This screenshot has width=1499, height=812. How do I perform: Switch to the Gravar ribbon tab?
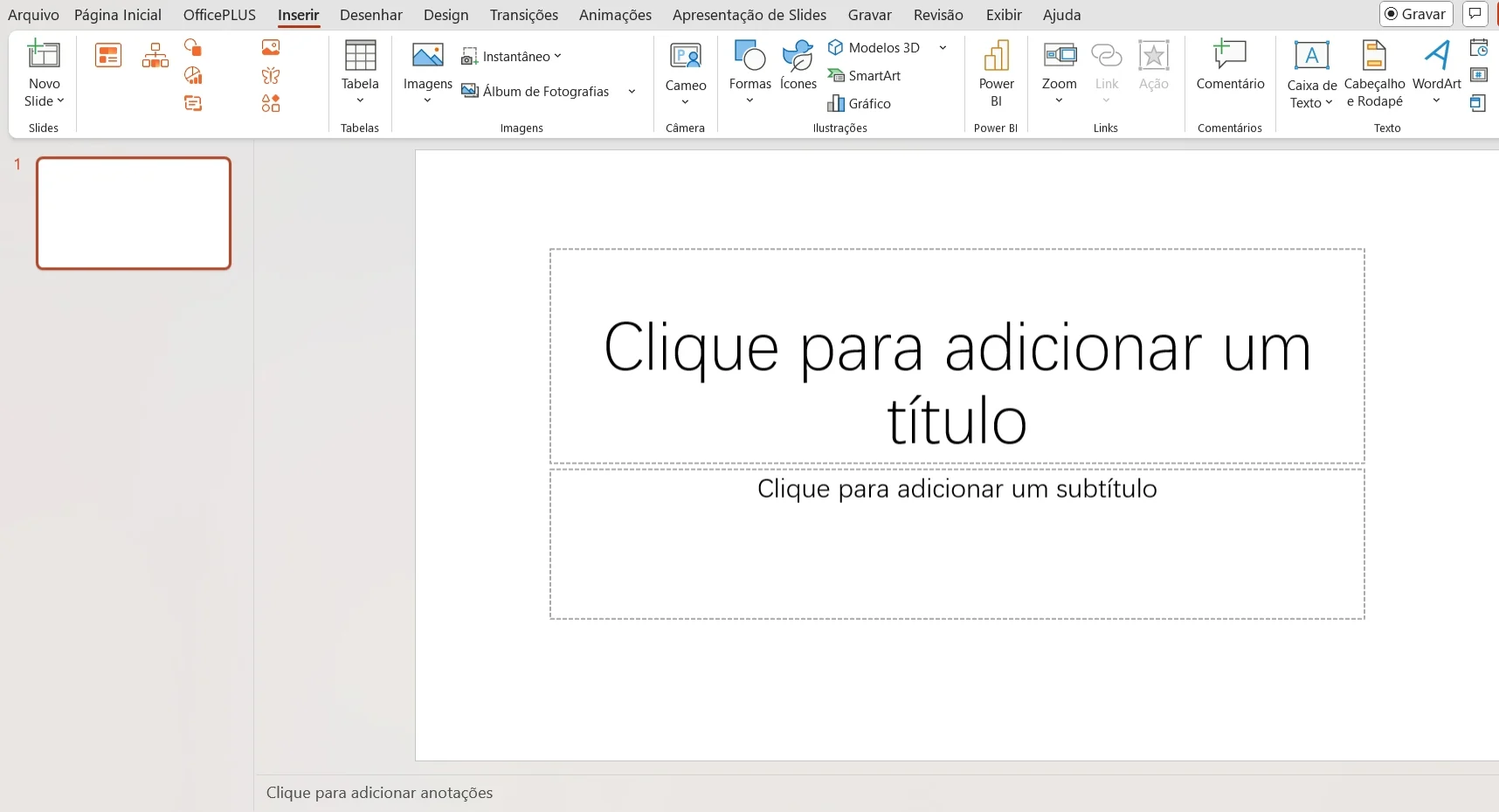tap(869, 15)
